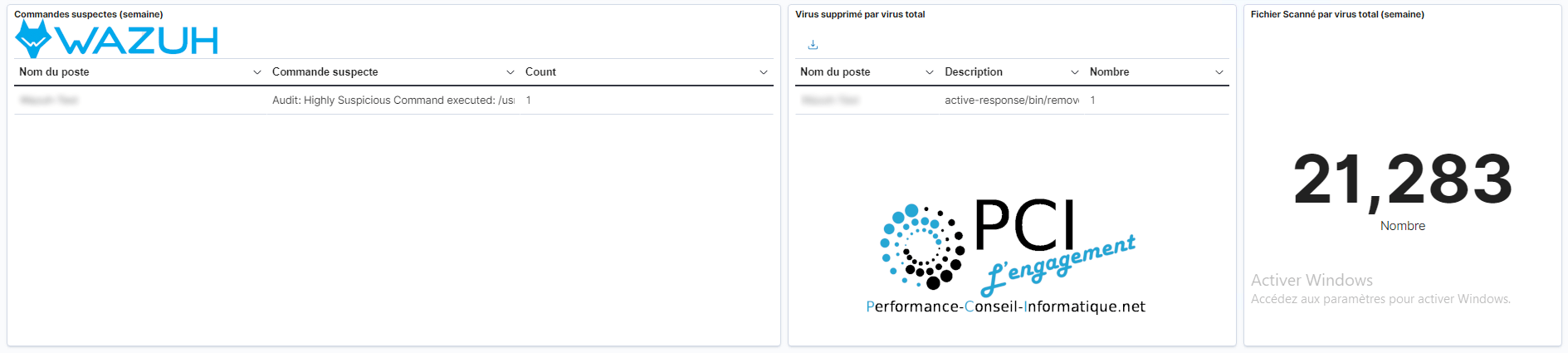Image resolution: width=1568 pixels, height=353 pixels.
Task: Open Nom du poste chevron in commands table
Action: [x=257, y=72]
